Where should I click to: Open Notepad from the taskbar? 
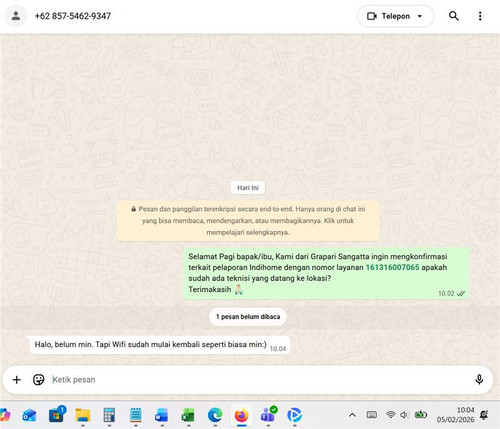(x=135, y=415)
